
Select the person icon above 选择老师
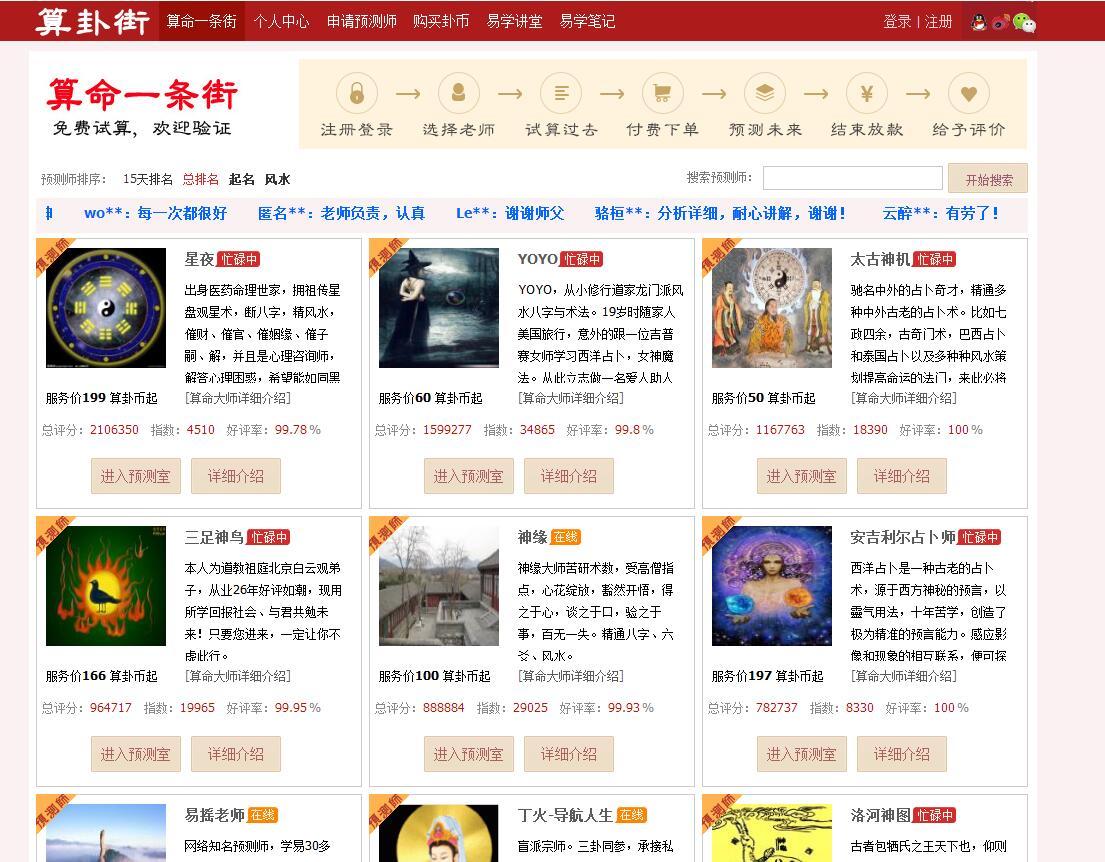[x=459, y=92]
